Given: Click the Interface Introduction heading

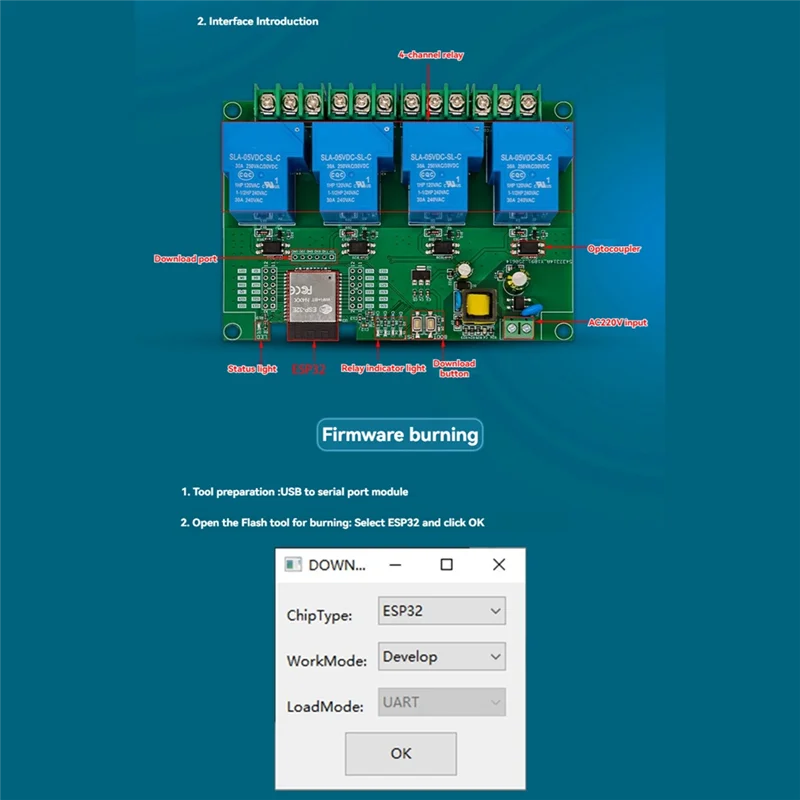Looking at the screenshot, I should point(258,19).
